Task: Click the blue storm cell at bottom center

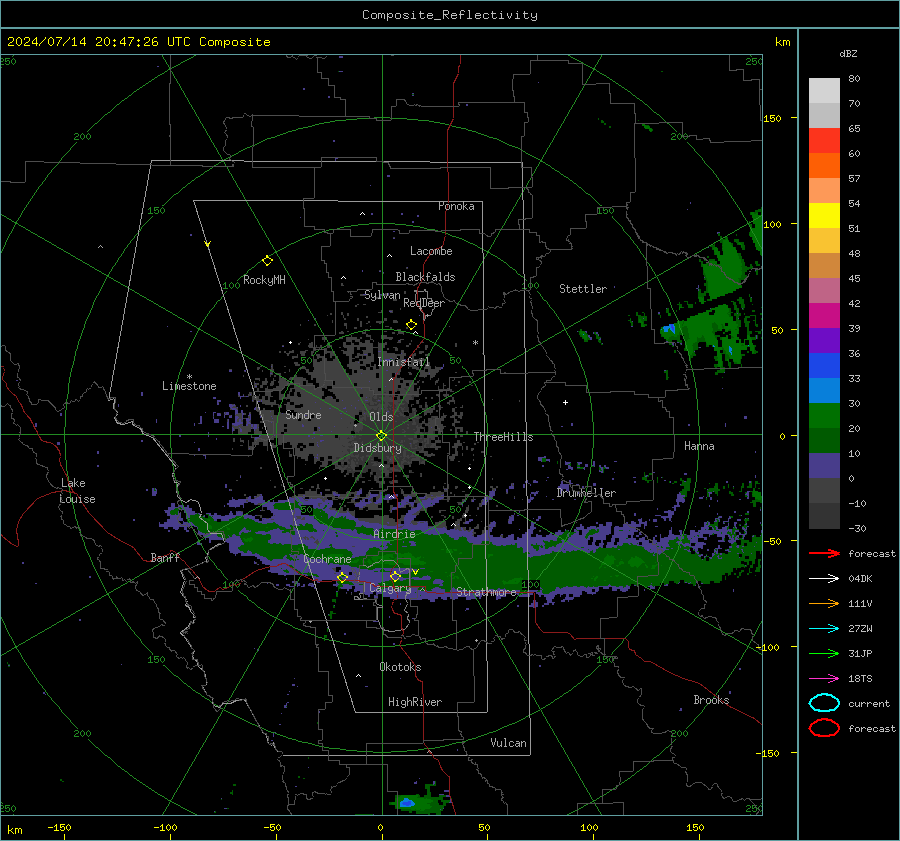Action: 407,803
